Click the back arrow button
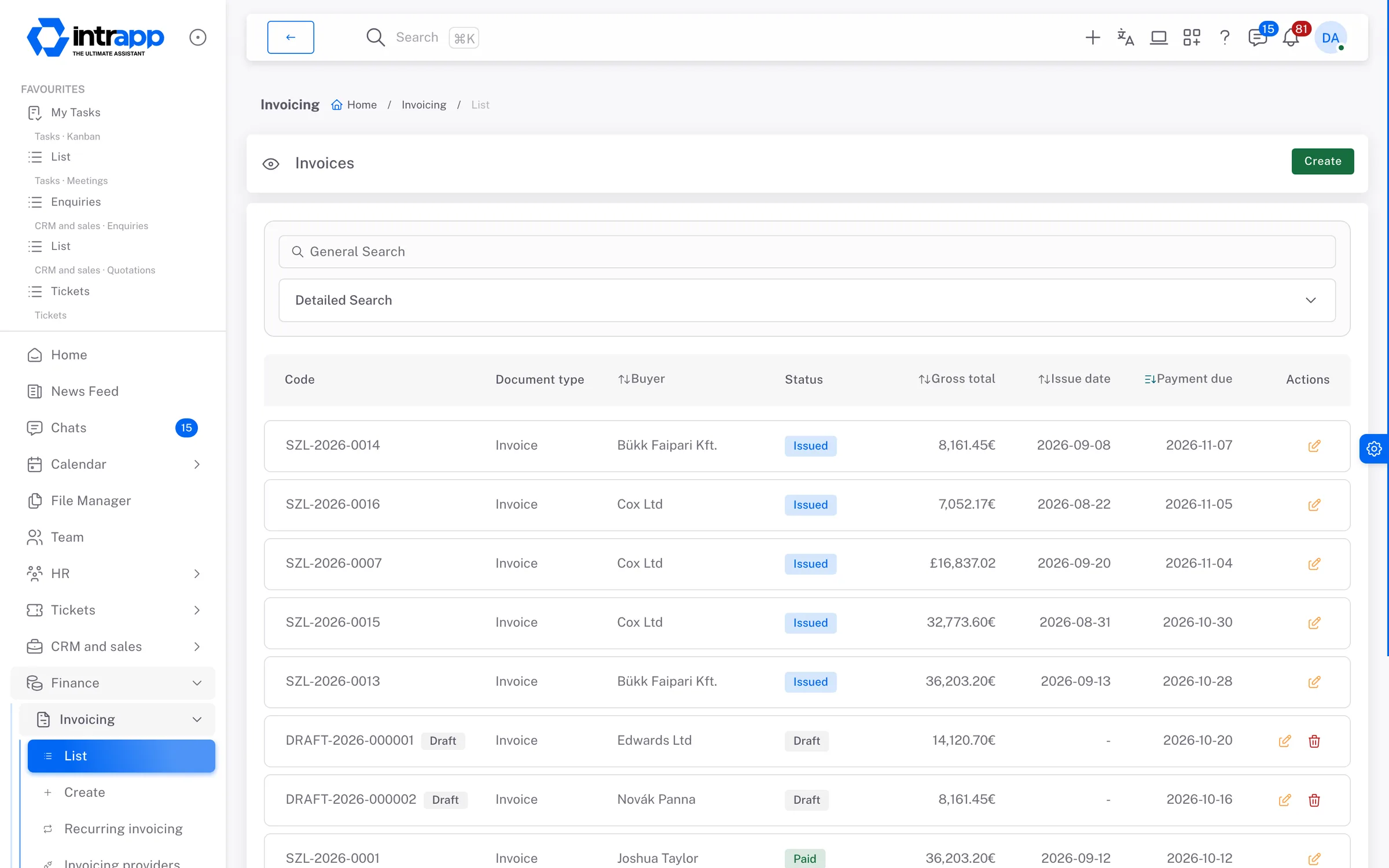 (291, 38)
